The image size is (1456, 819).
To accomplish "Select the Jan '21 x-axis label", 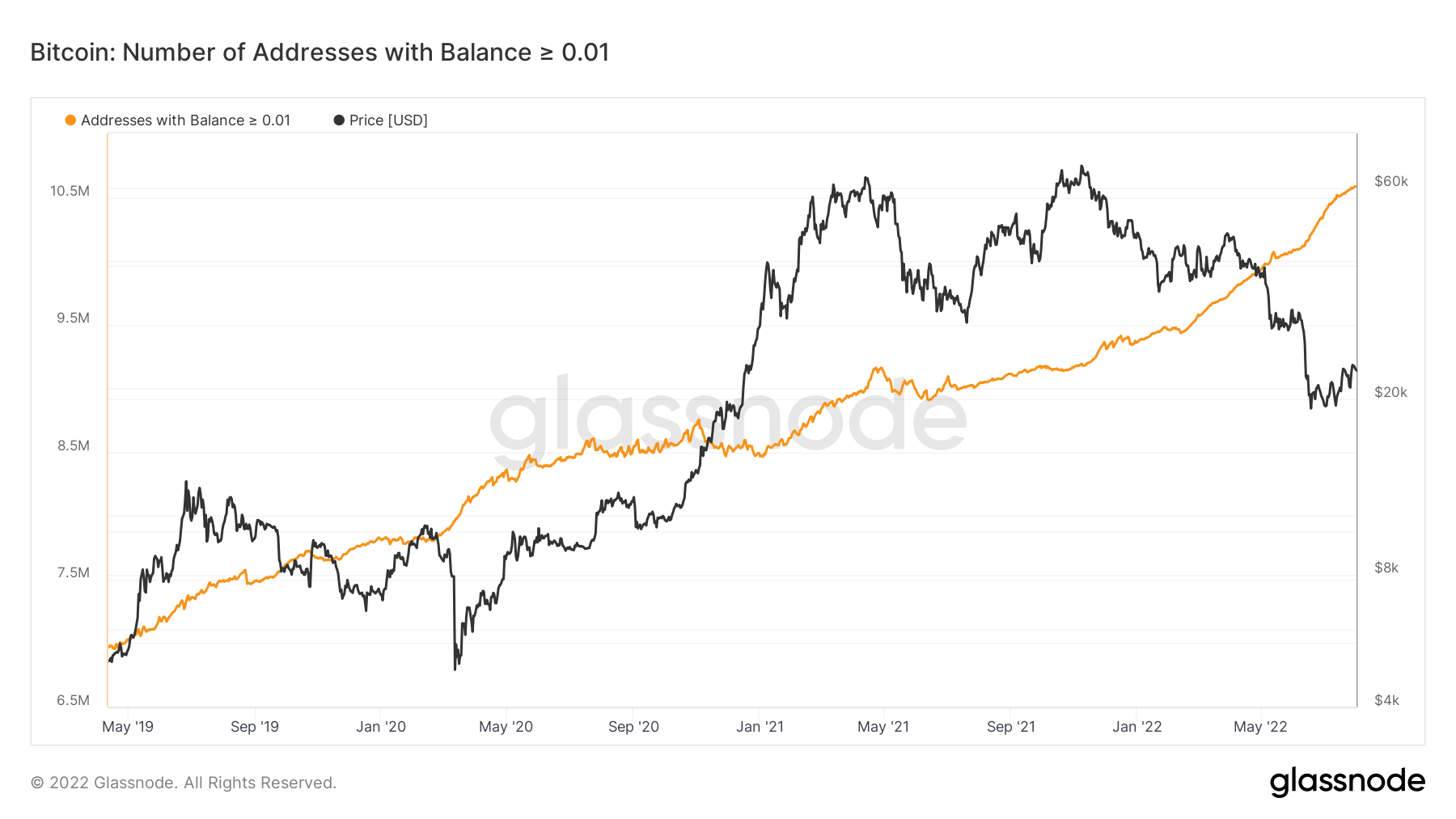I will tap(760, 727).
